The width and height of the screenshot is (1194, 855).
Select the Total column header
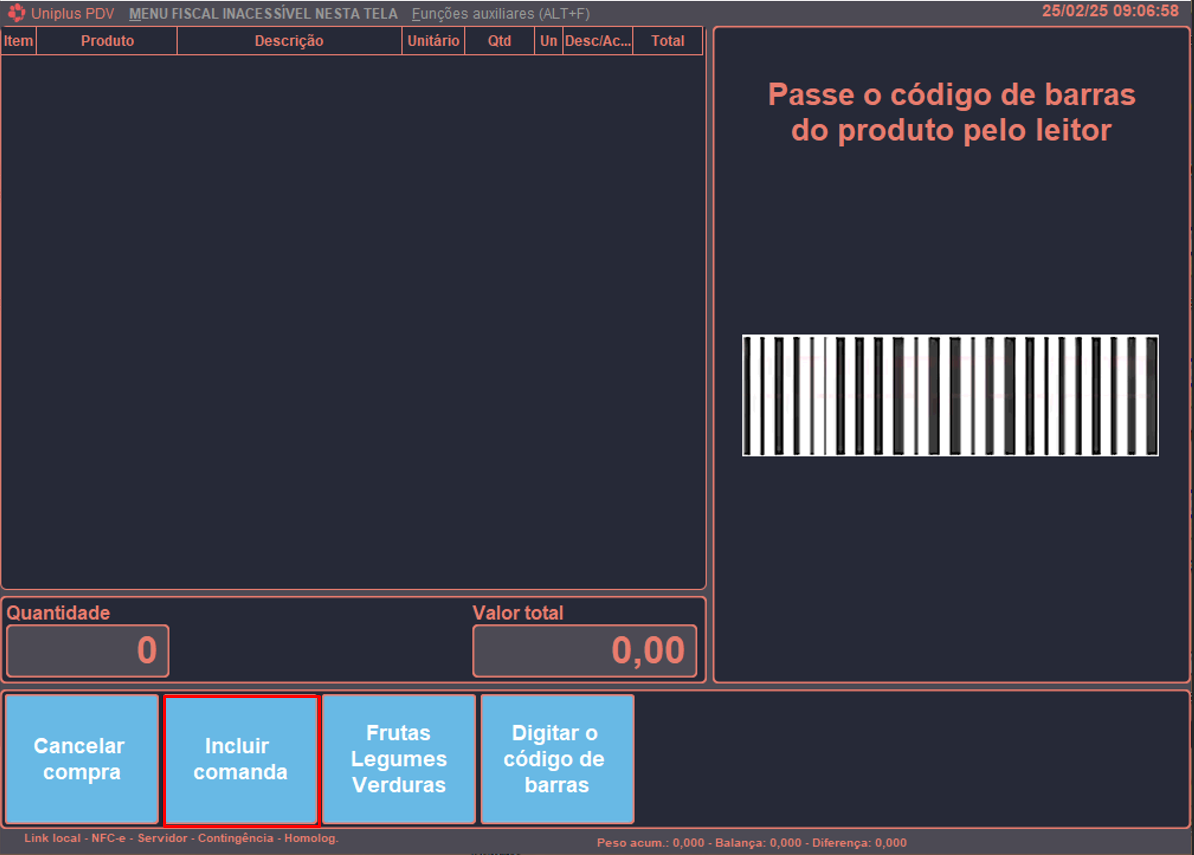(668, 41)
